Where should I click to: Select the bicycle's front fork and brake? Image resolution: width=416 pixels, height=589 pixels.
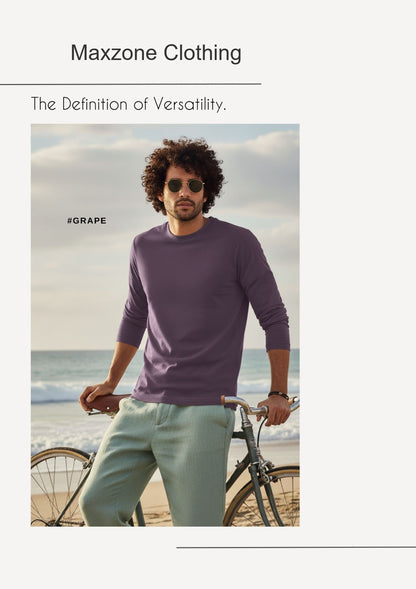click(x=257, y=462)
